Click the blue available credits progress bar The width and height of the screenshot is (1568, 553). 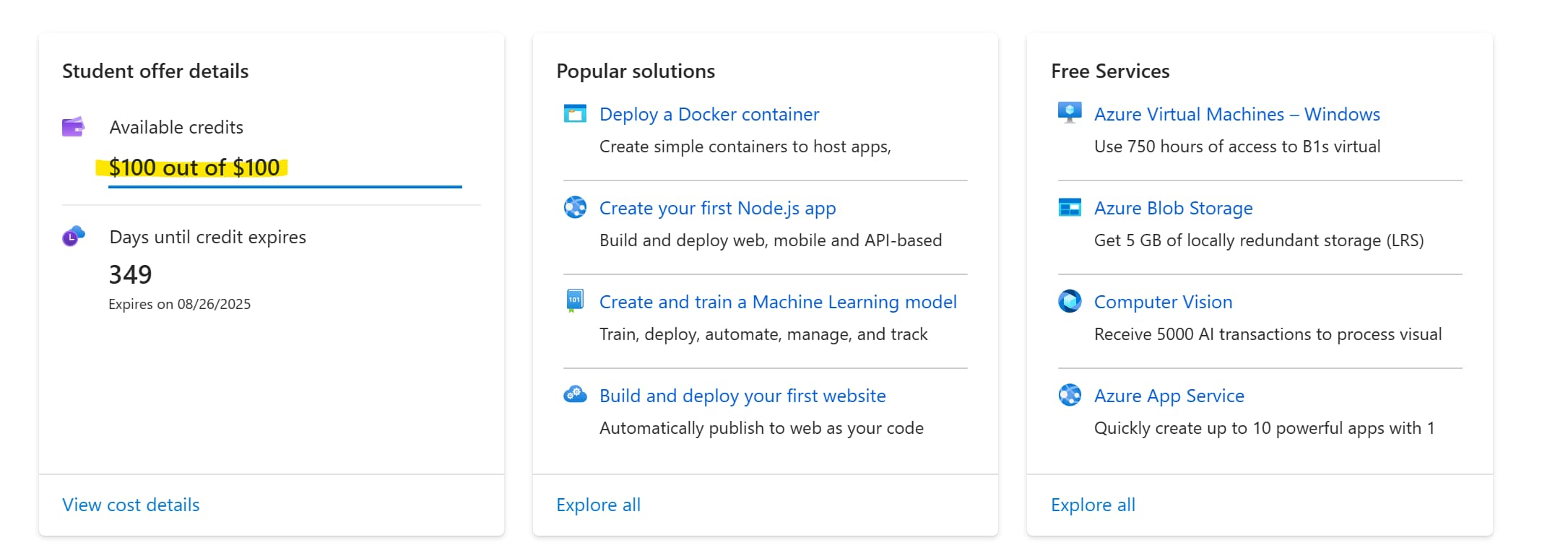tap(285, 187)
